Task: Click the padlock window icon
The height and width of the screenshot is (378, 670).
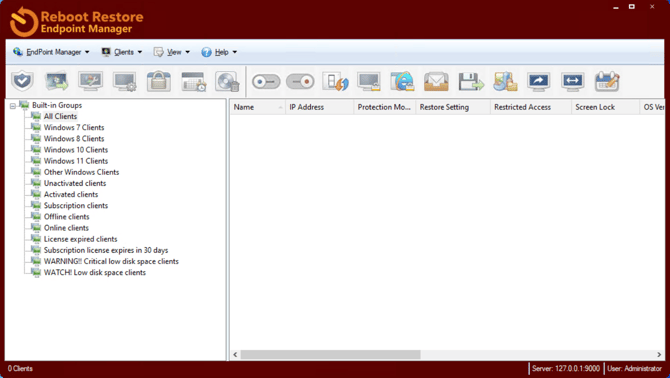Action: (x=159, y=81)
